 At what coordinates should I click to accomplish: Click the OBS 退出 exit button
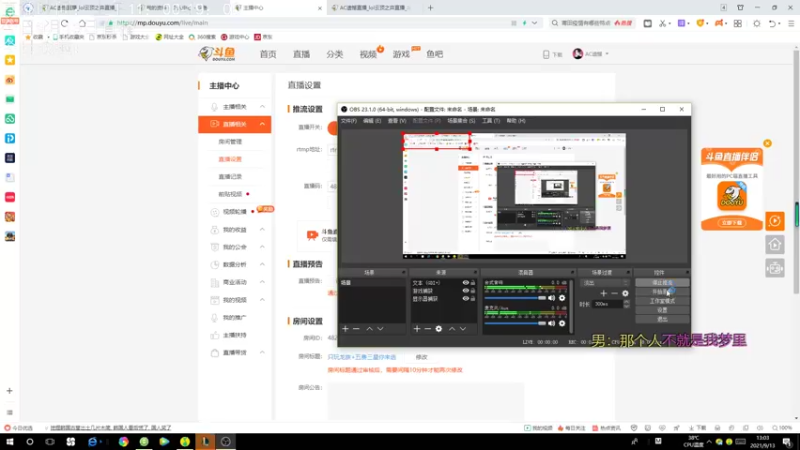coord(662,319)
